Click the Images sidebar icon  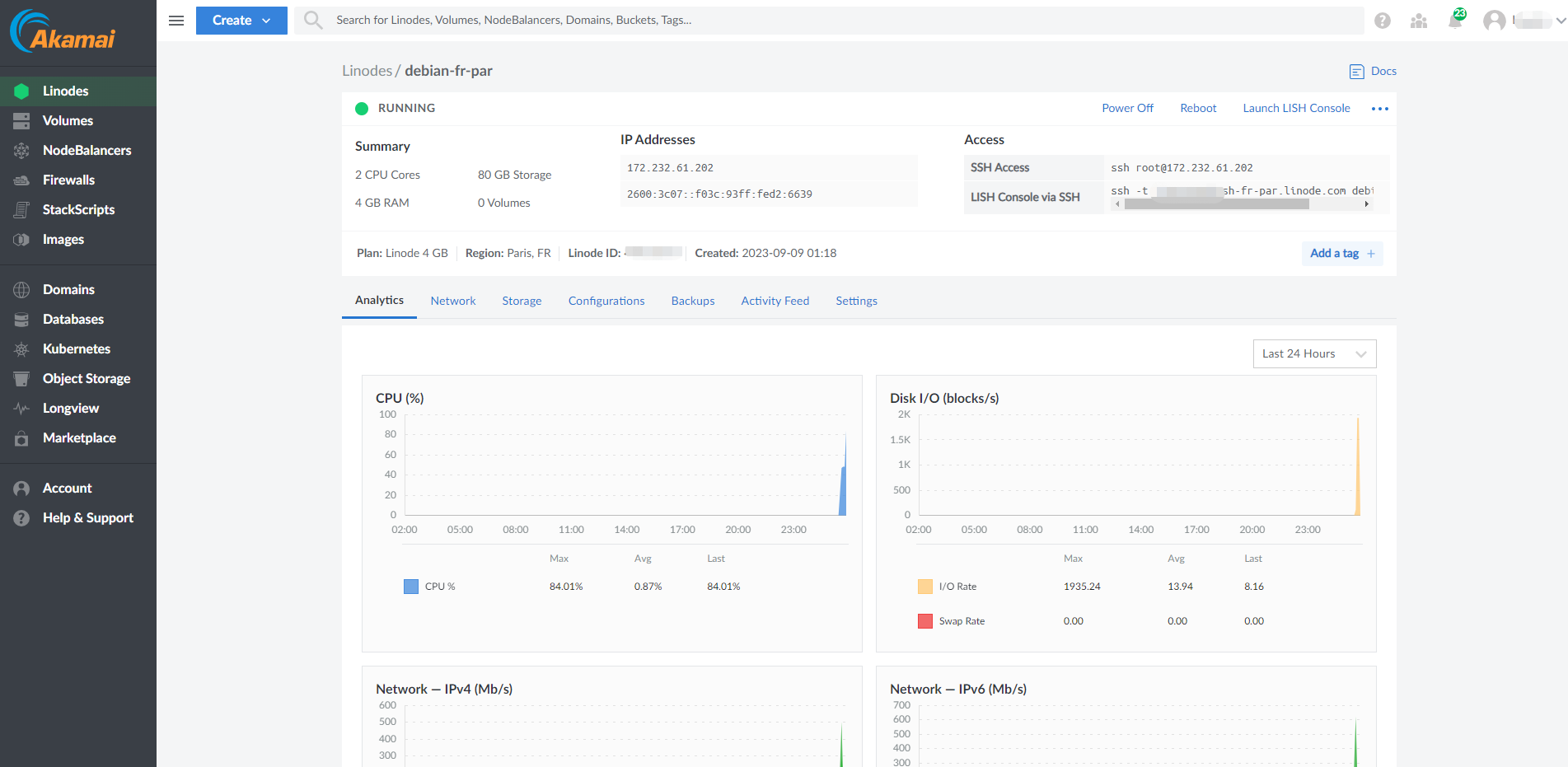tap(21, 239)
